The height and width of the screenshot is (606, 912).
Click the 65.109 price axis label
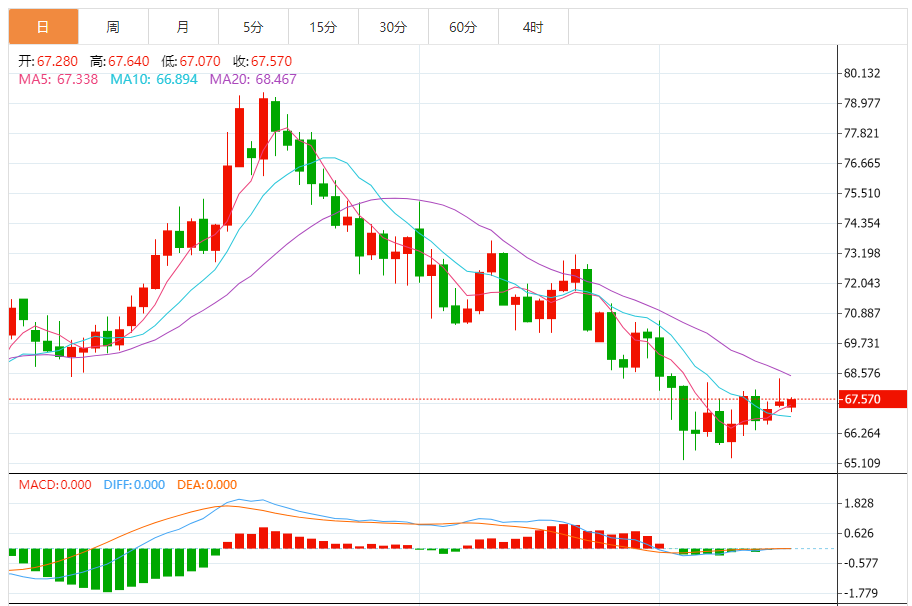coord(862,463)
